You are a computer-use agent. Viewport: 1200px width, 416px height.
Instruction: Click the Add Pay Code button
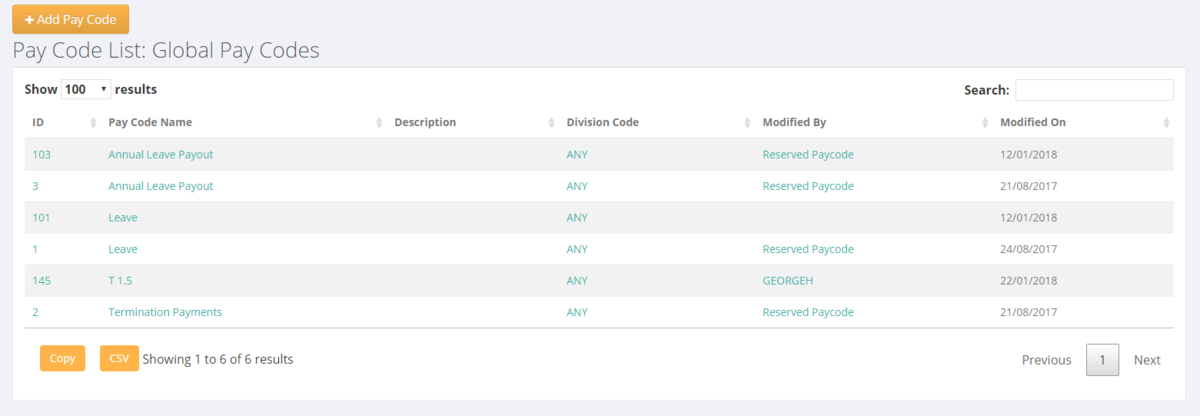pyautogui.click(x=70, y=20)
